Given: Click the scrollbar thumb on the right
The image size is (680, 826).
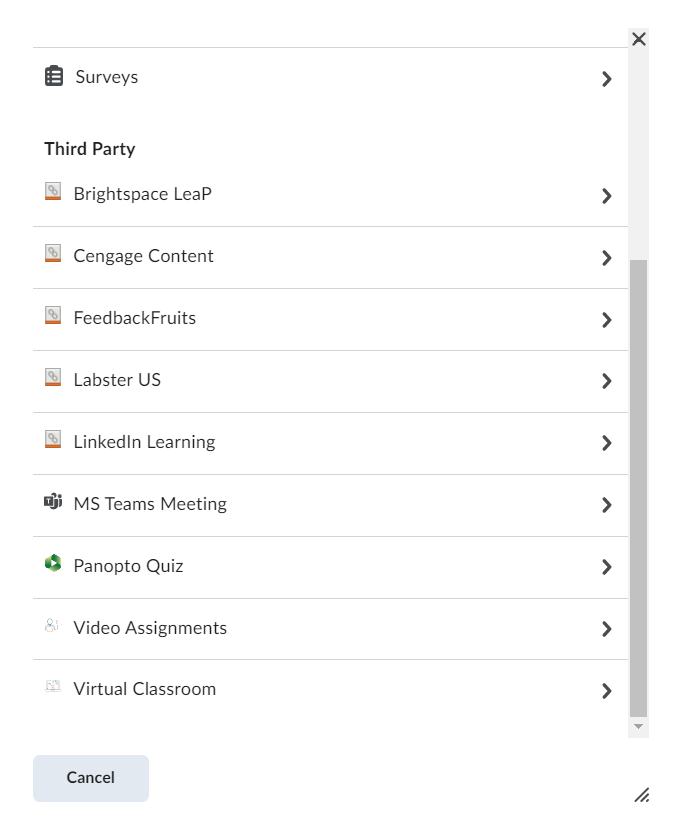Looking at the screenshot, I should pos(637,480).
